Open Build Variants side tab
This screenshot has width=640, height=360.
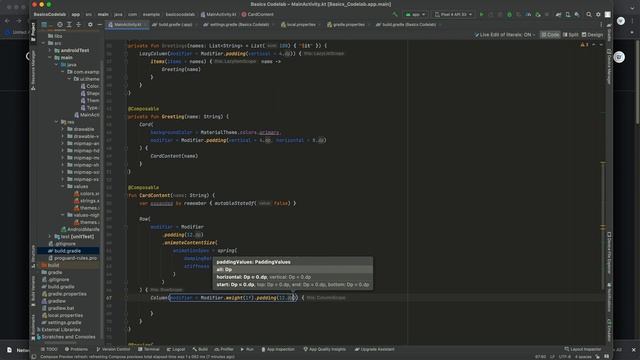pyautogui.click(x=33, y=291)
